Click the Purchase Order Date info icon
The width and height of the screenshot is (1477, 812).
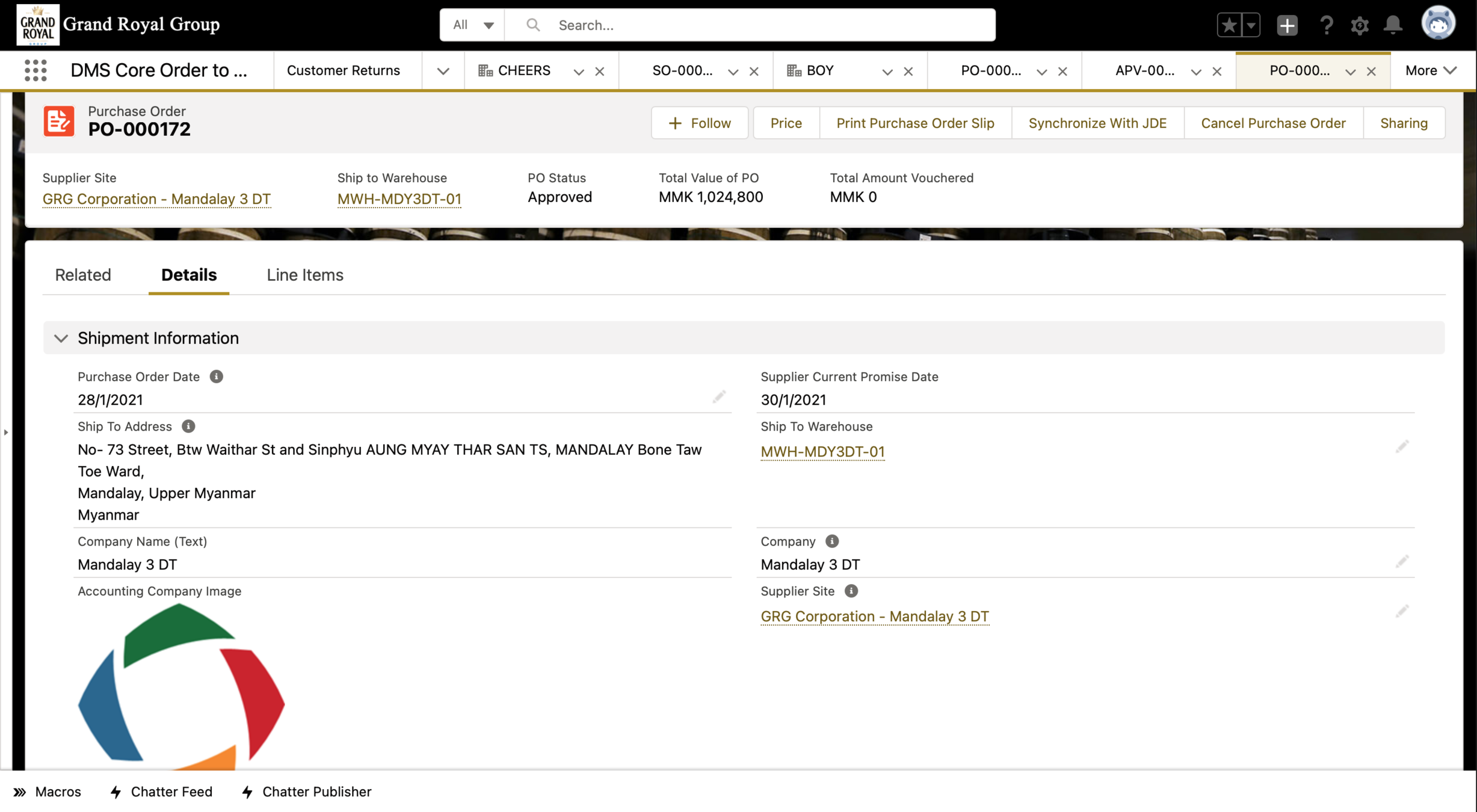(x=217, y=377)
